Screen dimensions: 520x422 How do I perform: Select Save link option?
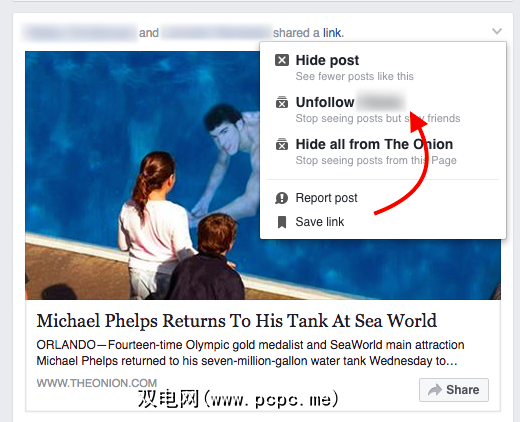click(x=383, y=222)
